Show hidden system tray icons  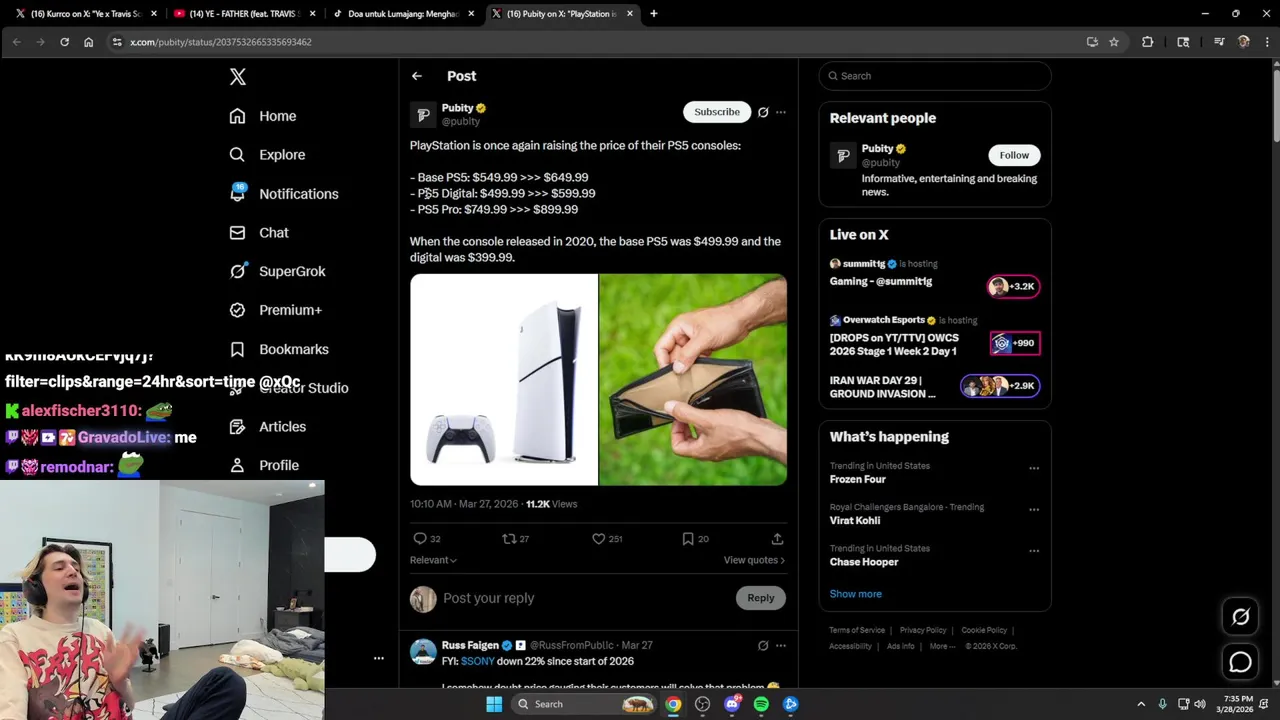pyautogui.click(x=1141, y=704)
